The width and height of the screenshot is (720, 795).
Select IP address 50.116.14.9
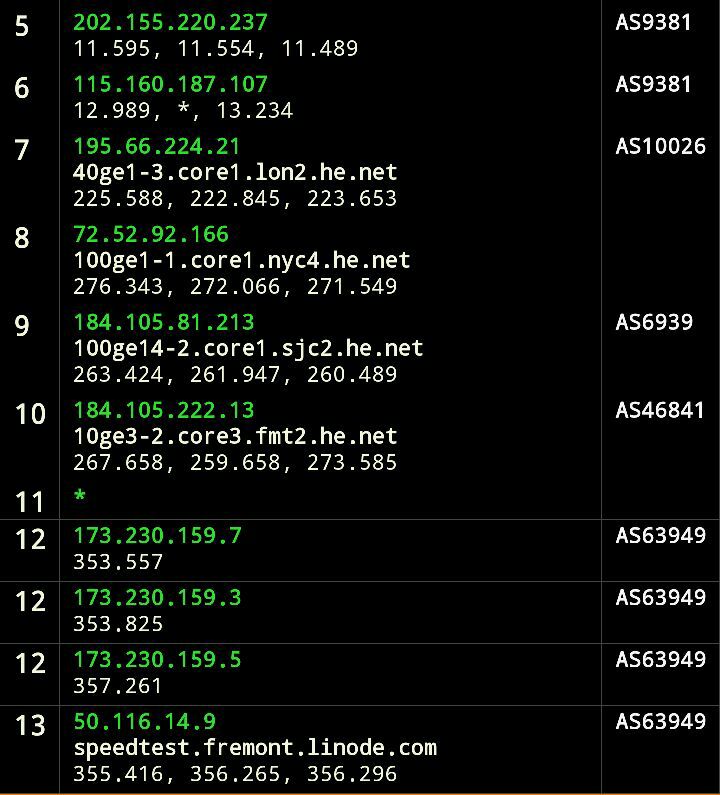(x=145, y=721)
